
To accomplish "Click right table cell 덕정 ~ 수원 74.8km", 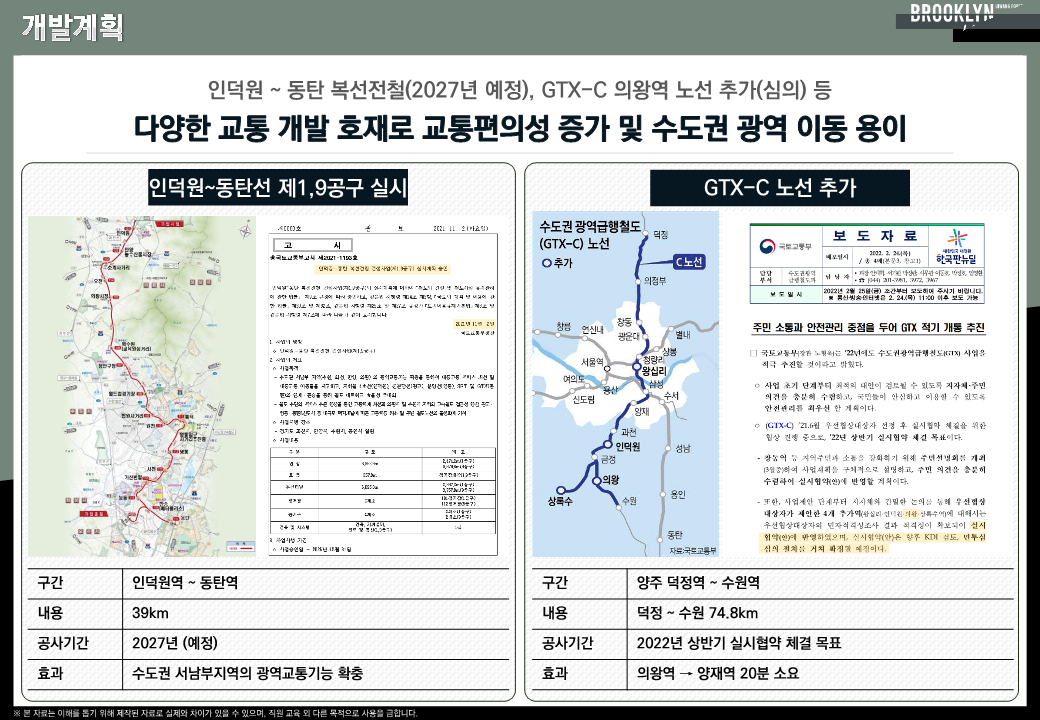I will point(697,613).
